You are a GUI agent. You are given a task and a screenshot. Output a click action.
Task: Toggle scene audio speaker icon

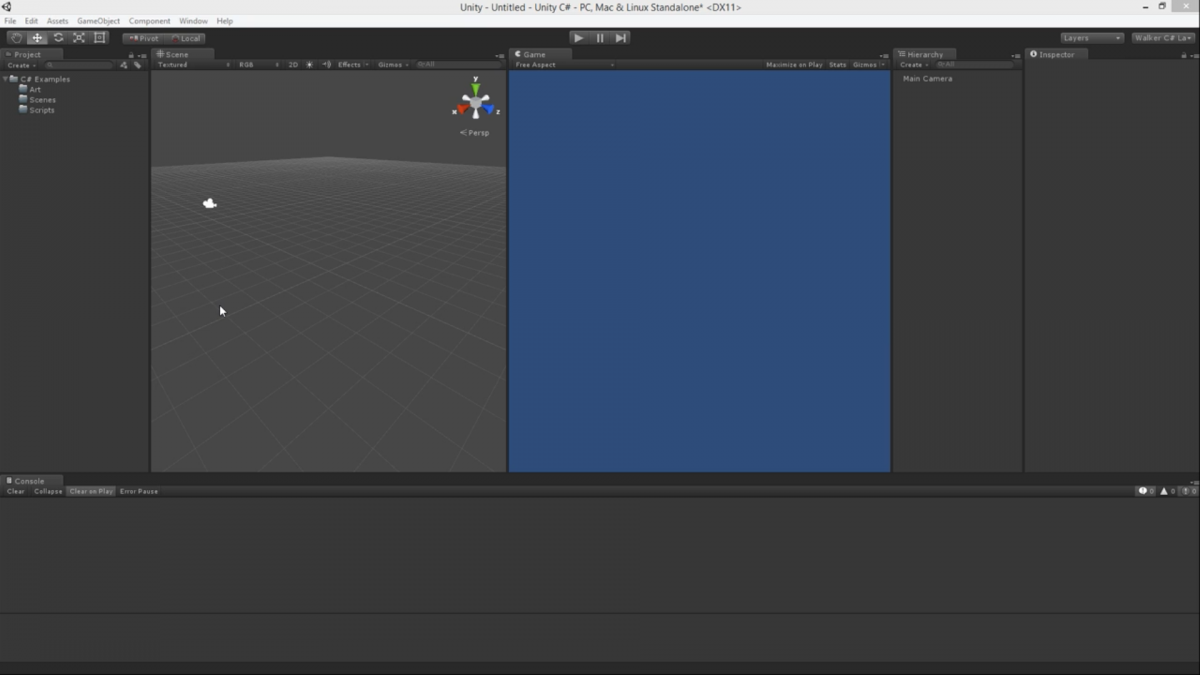[x=326, y=65]
